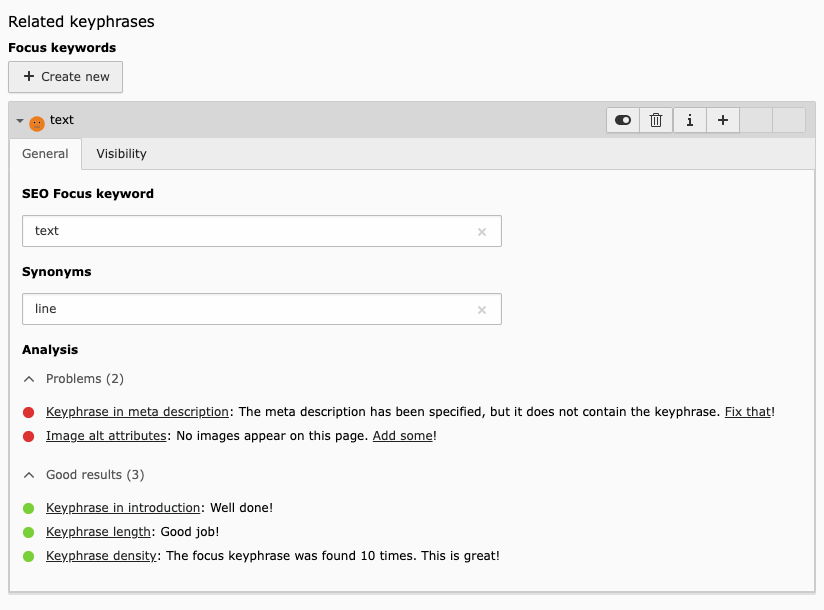Screen dimensions: 824x610
Task: Switch to the Visibility tab
Action: click(121, 154)
